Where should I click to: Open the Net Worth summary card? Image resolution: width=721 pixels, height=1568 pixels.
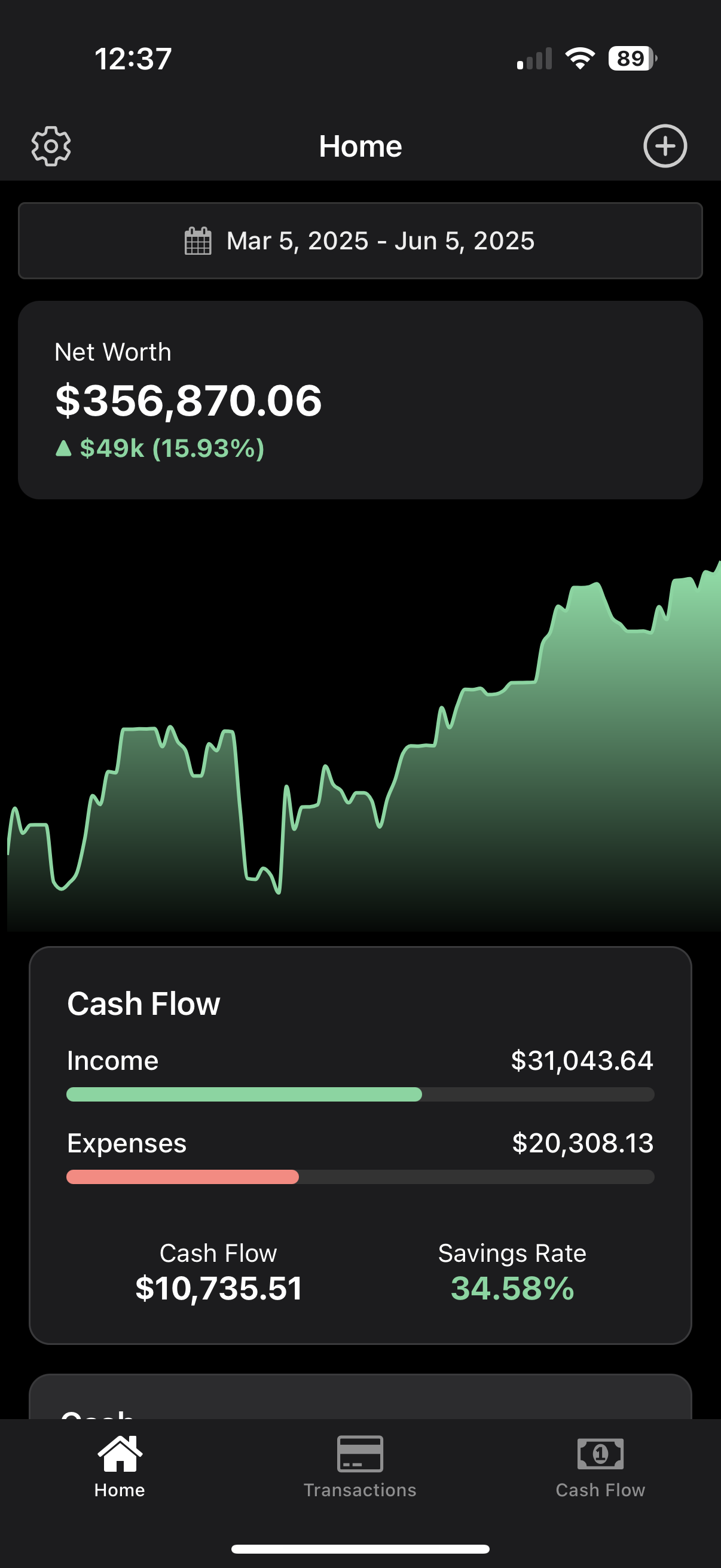tap(360, 400)
